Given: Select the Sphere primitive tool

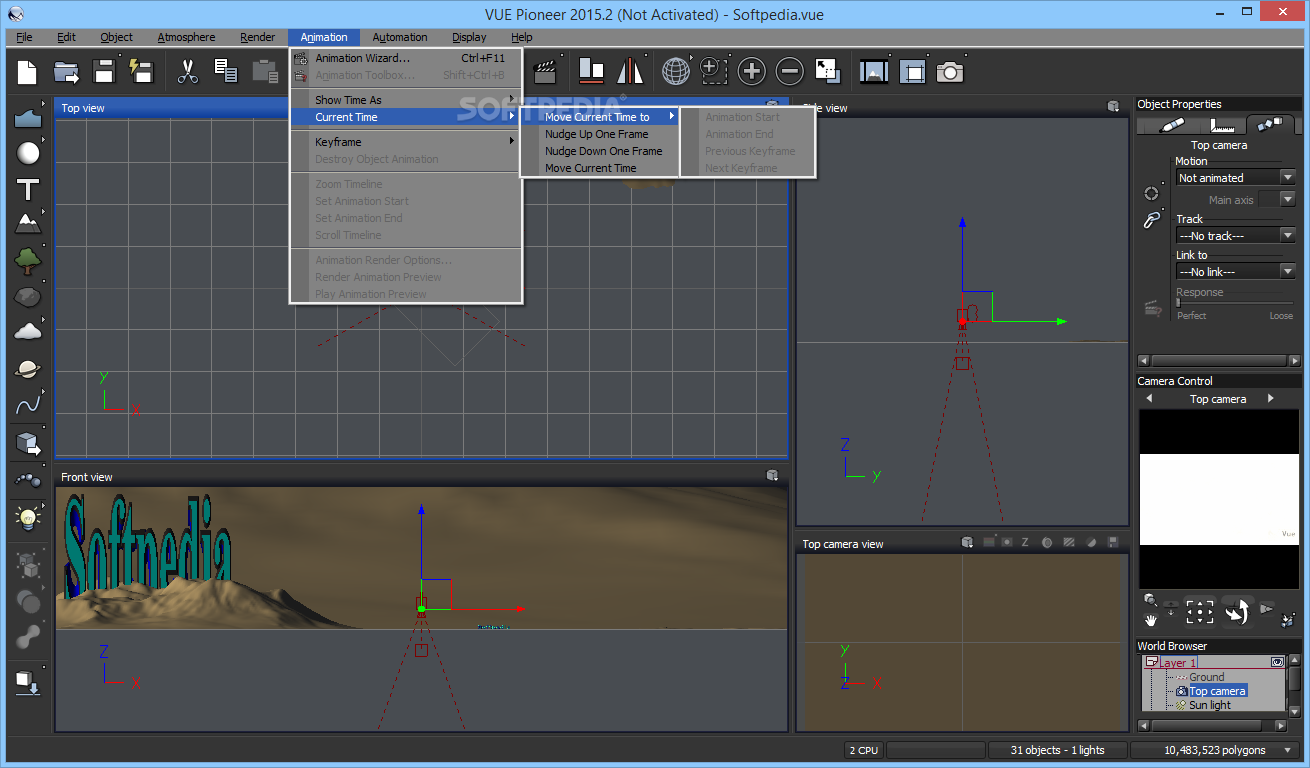Looking at the screenshot, I should pos(28,153).
